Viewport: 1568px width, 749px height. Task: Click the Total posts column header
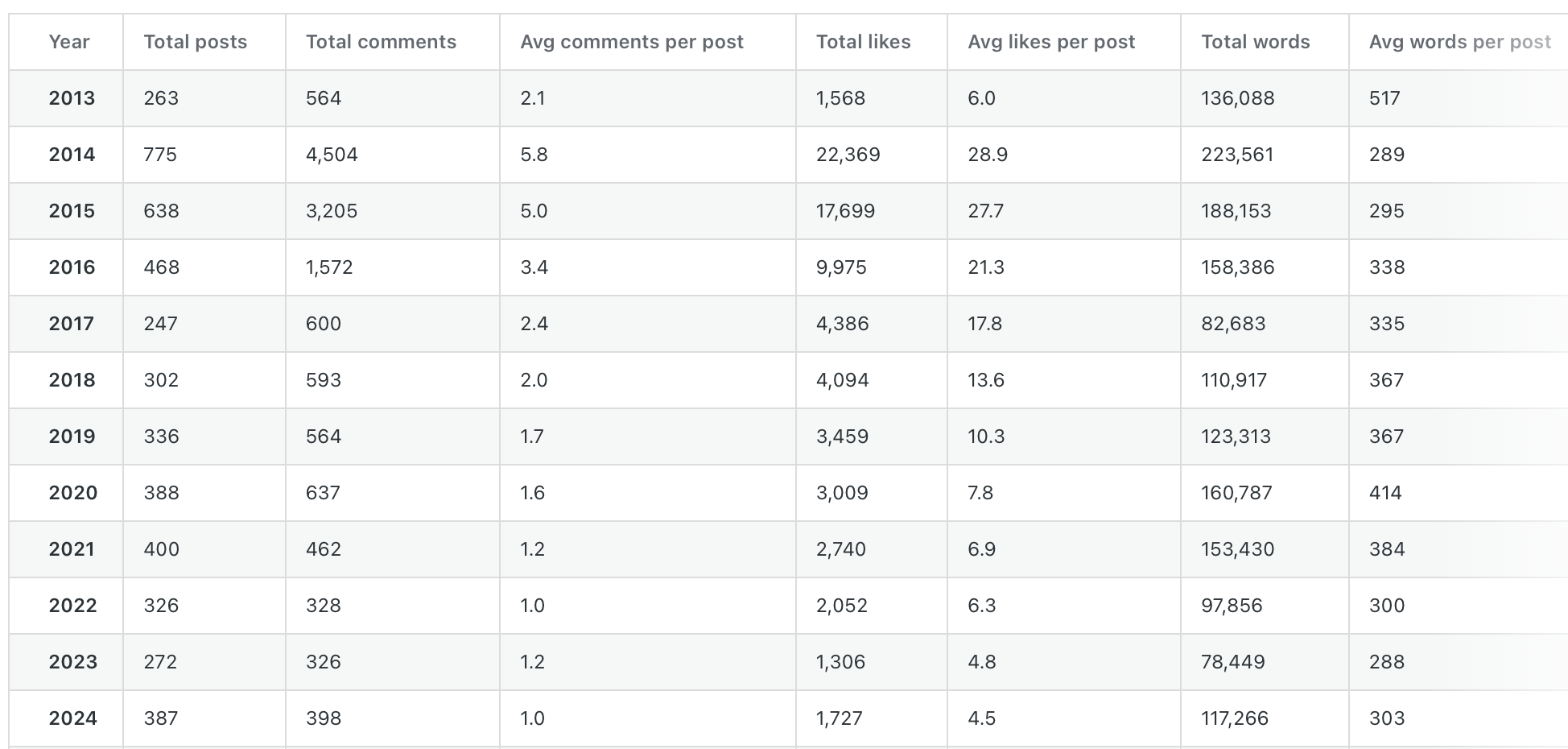pyautogui.click(x=195, y=42)
